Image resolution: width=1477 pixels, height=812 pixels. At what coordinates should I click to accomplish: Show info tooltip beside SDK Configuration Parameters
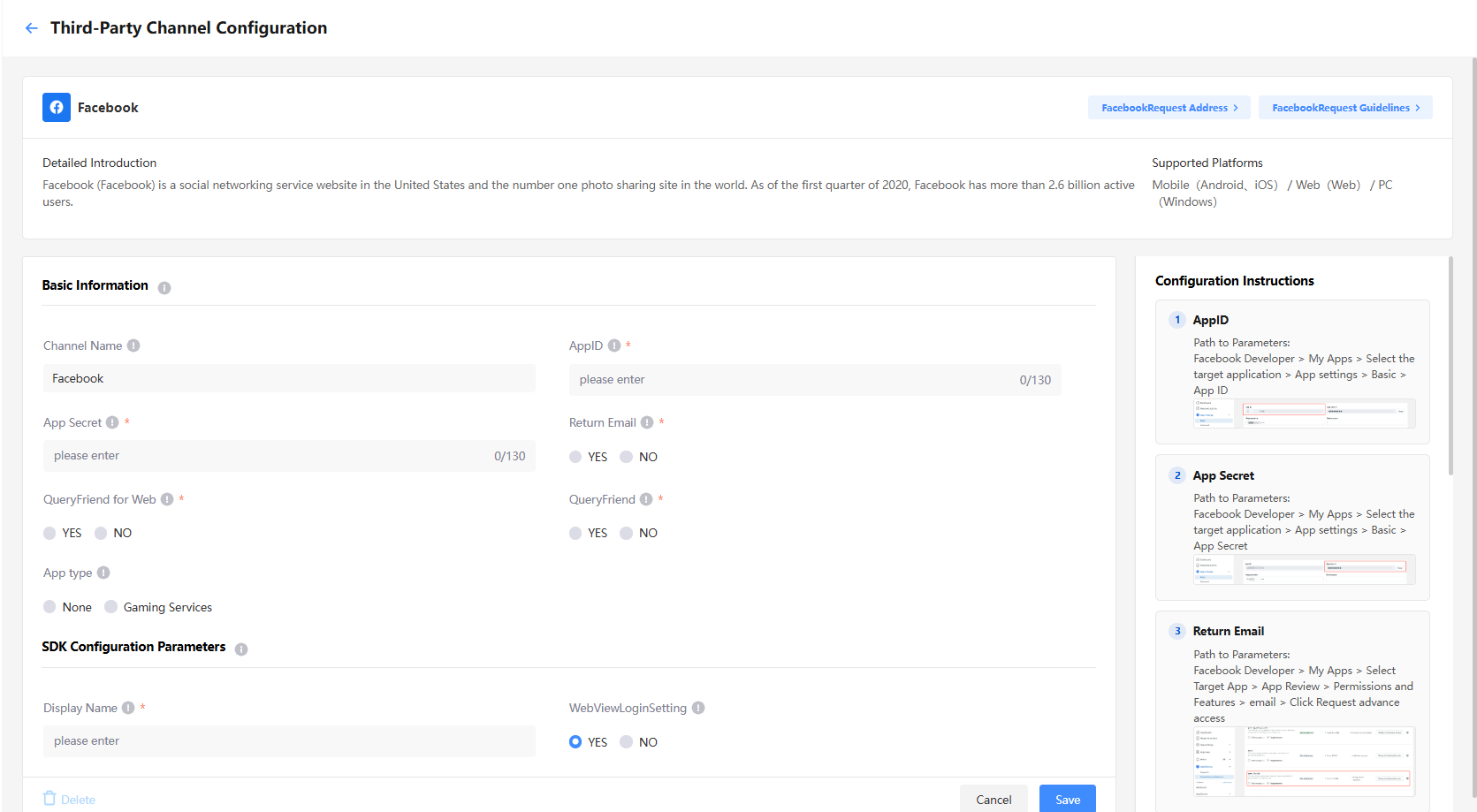(241, 649)
